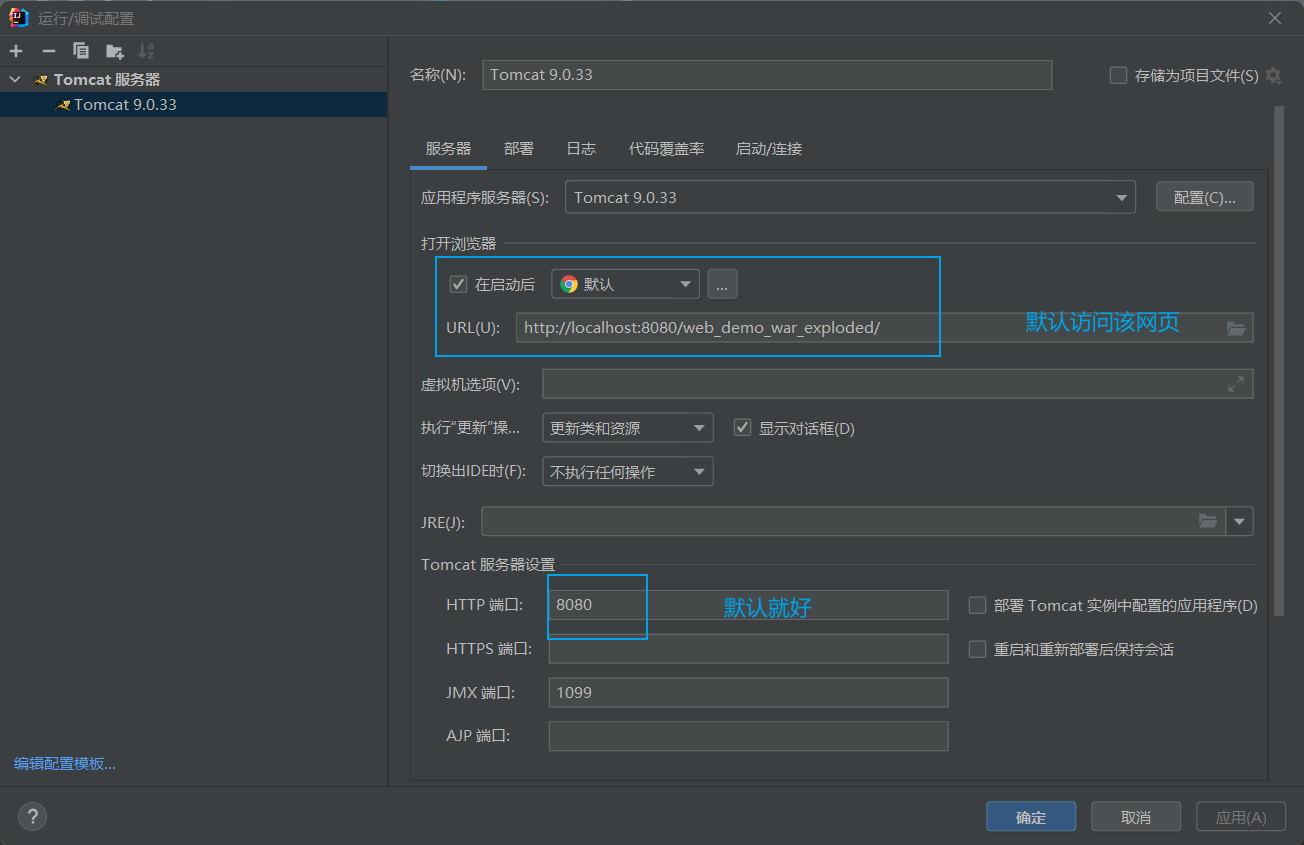The image size is (1304, 845).
Task: Open the 不执行任何操作 dropdown
Action: [x=628, y=472]
